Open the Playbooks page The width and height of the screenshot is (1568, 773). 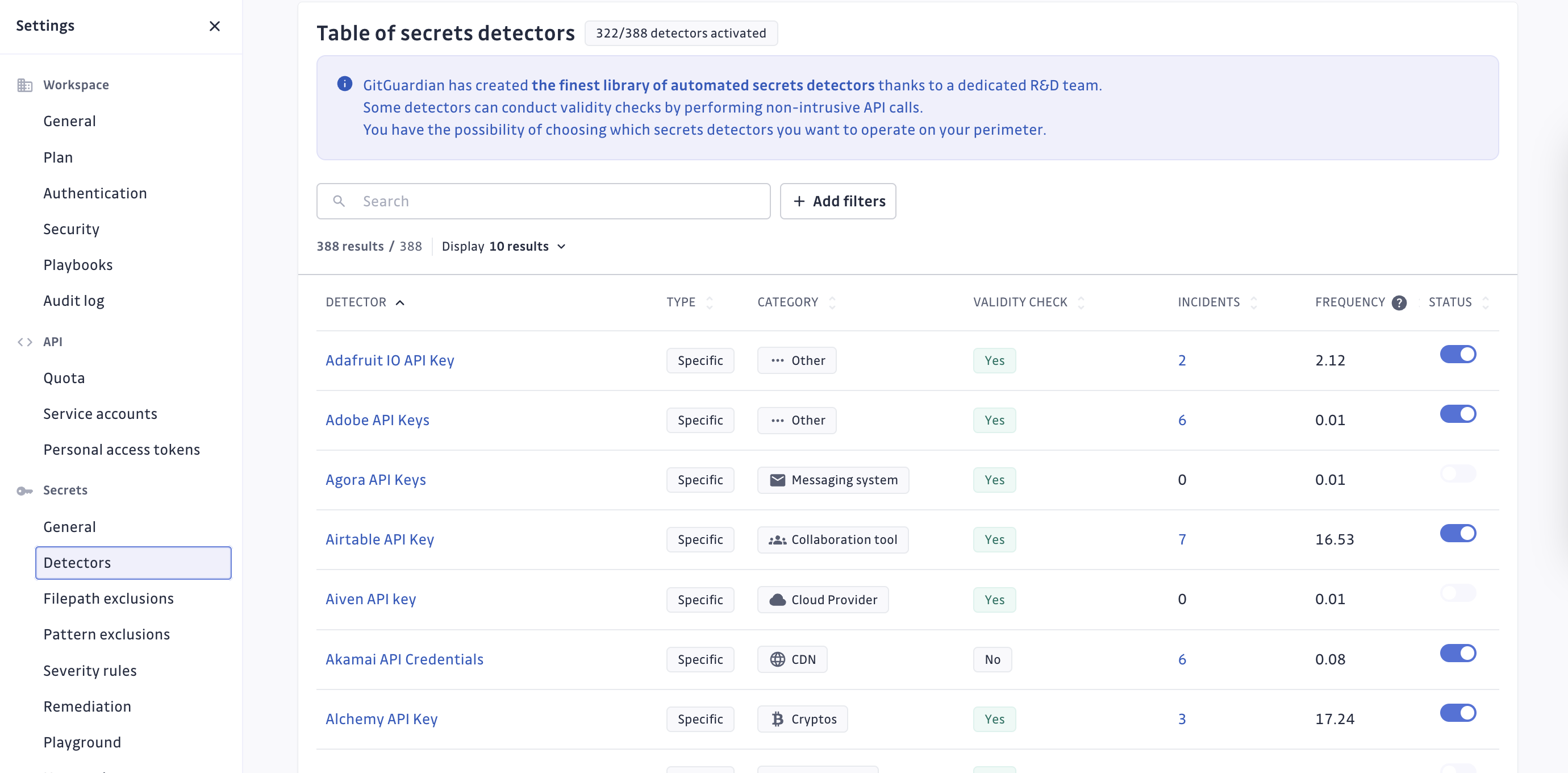pos(78,265)
